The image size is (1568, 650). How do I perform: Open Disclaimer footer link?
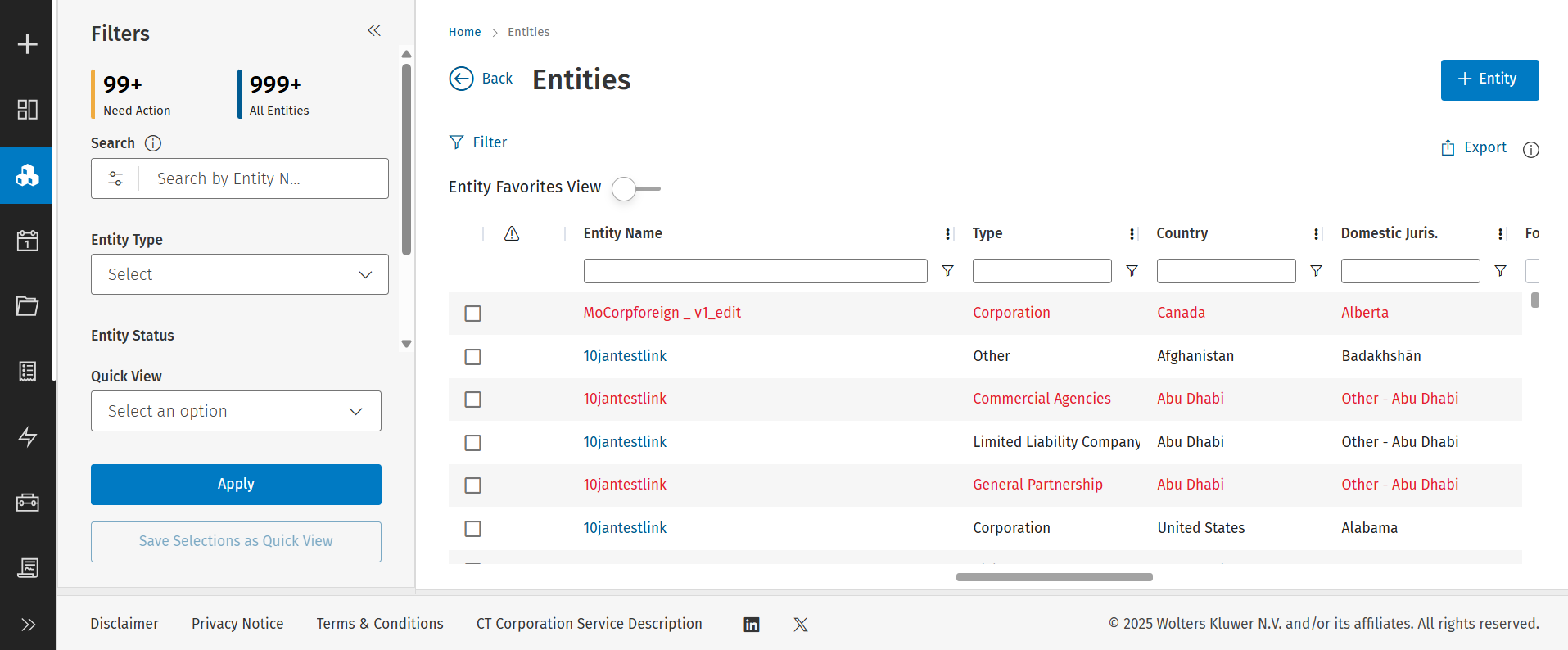(124, 624)
